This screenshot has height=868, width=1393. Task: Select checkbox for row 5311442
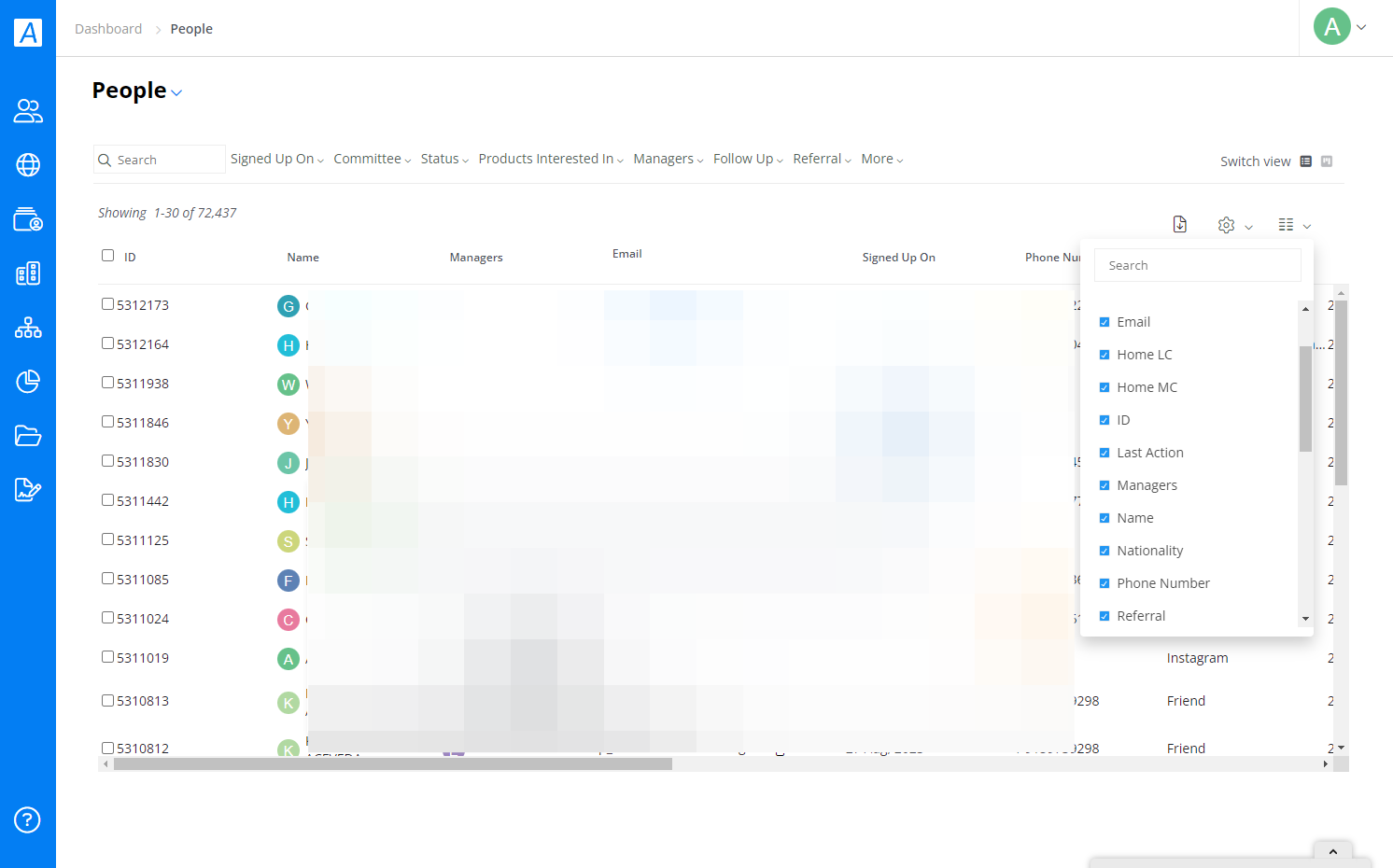pos(107,500)
